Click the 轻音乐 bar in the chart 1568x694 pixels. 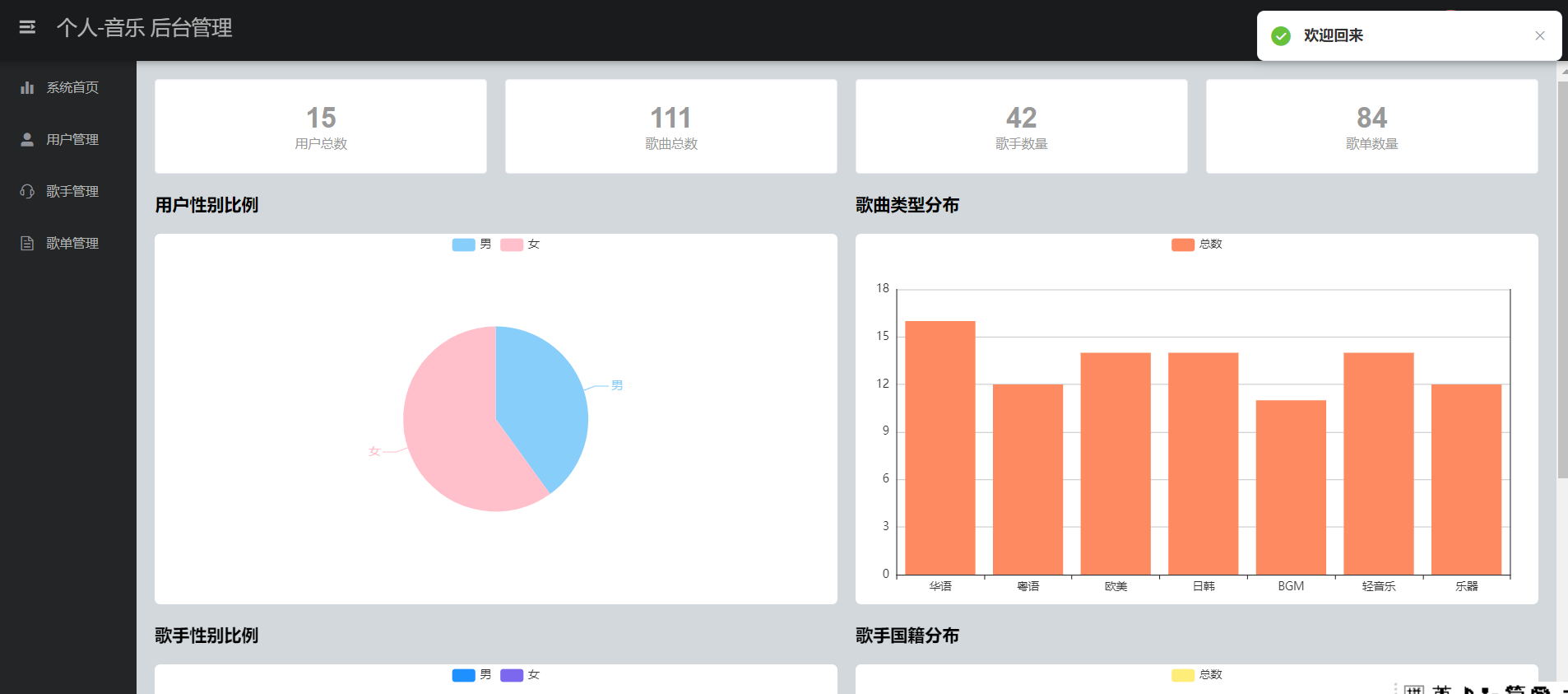click(x=1379, y=463)
